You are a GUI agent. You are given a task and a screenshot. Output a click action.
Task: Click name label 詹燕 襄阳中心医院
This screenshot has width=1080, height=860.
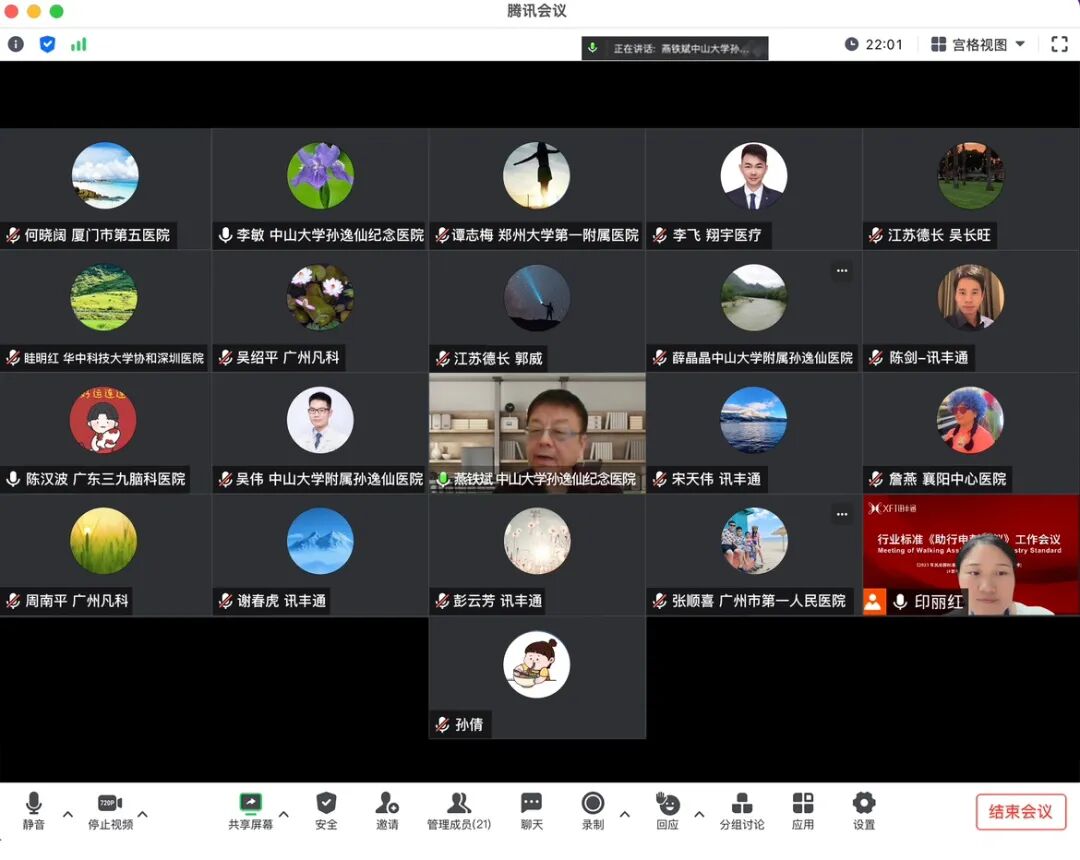click(x=947, y=479)
